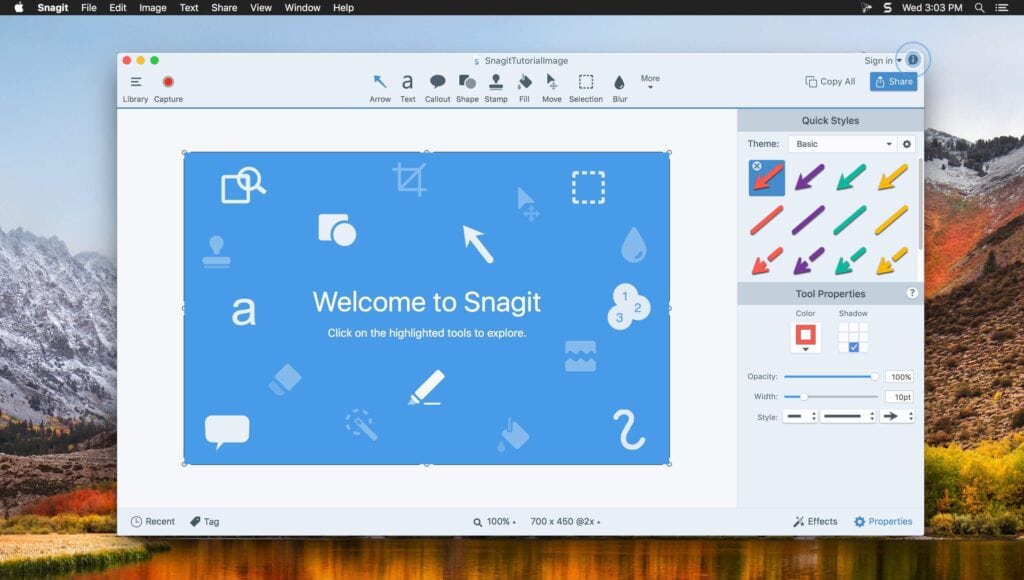
Task: Open macOS Notification Center icon
Action: click(1002, 8)
